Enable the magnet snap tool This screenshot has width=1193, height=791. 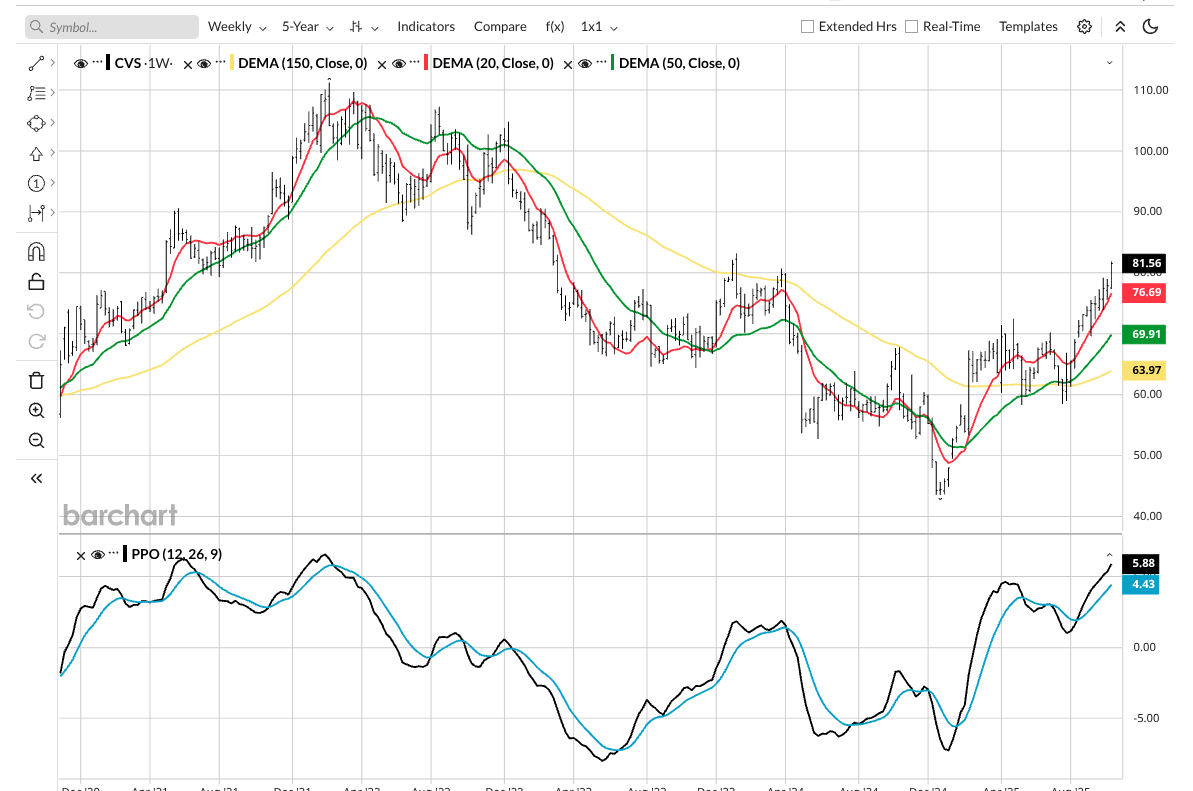click(37, 251)
